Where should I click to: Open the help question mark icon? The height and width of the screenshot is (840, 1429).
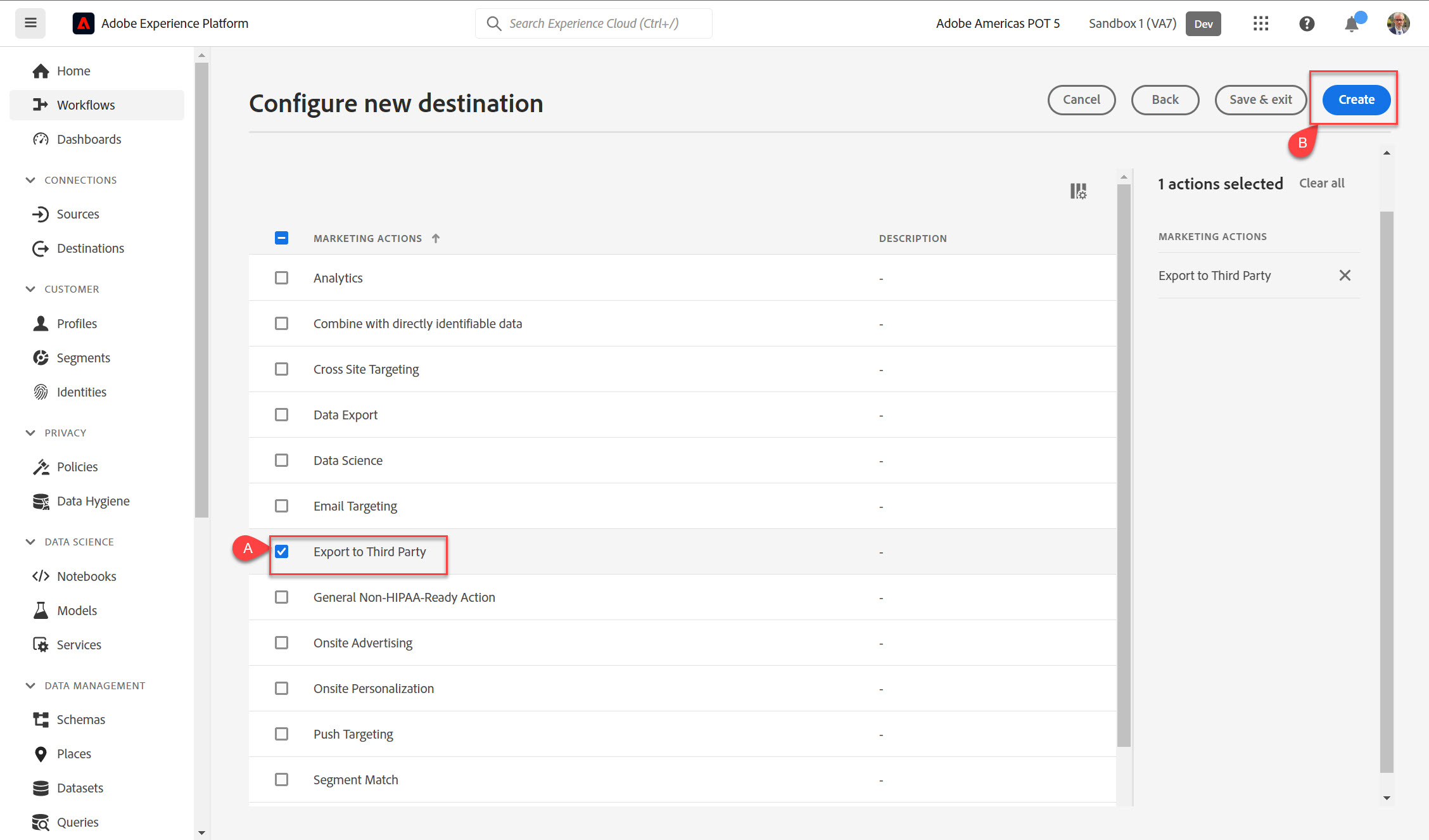click(1307, 23)
